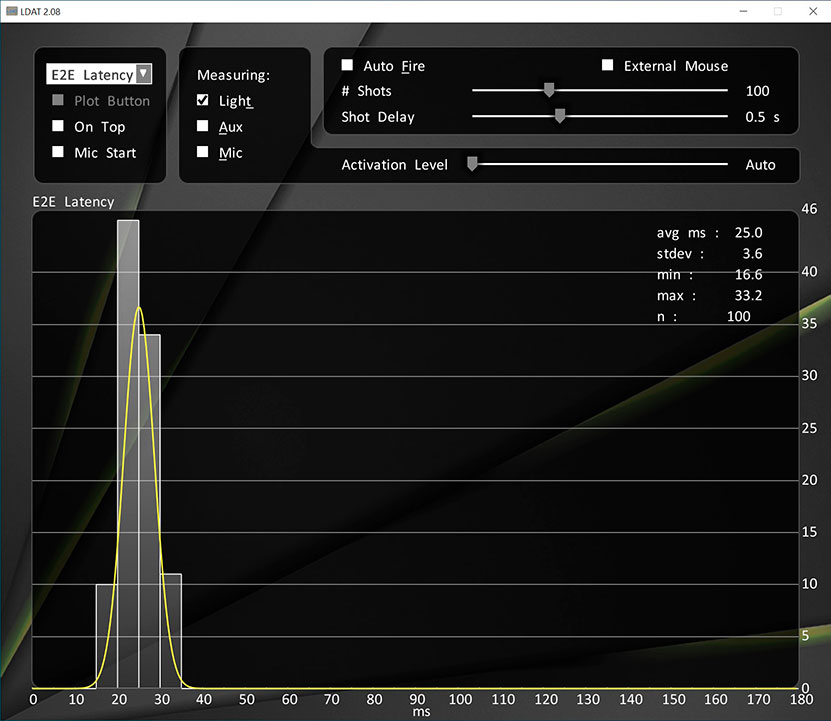Click the Shot Delay value 0.5 s
This screenshot has height=721, width=831.
click(x=762, y=117)
